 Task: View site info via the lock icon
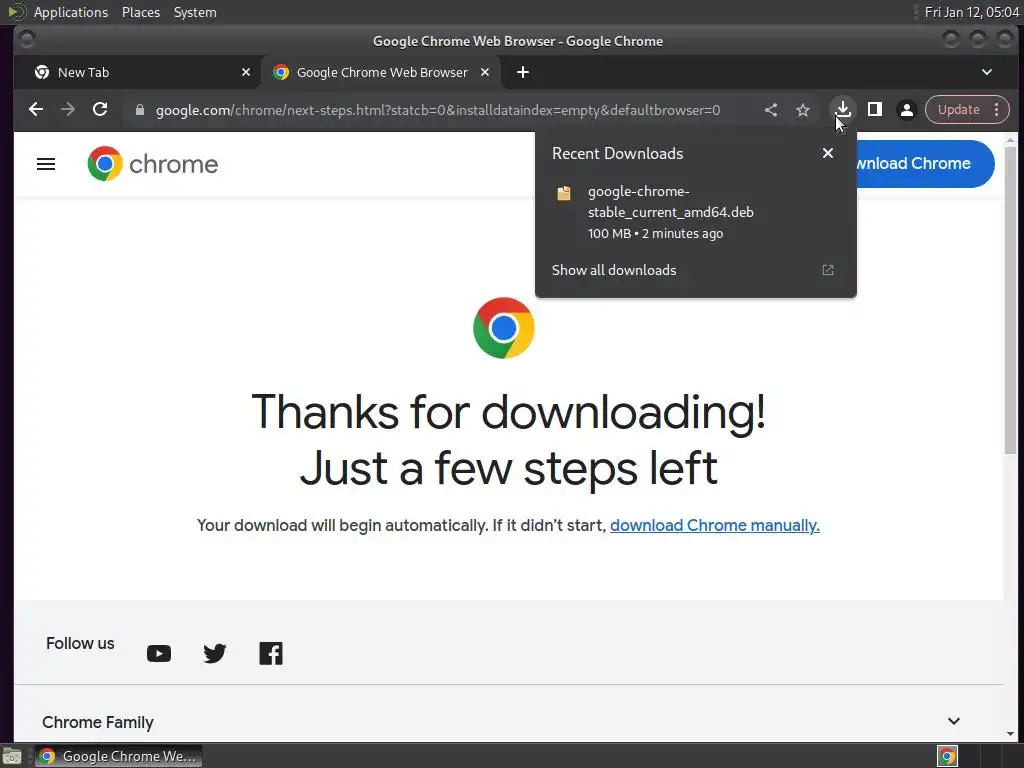[140, 110]
